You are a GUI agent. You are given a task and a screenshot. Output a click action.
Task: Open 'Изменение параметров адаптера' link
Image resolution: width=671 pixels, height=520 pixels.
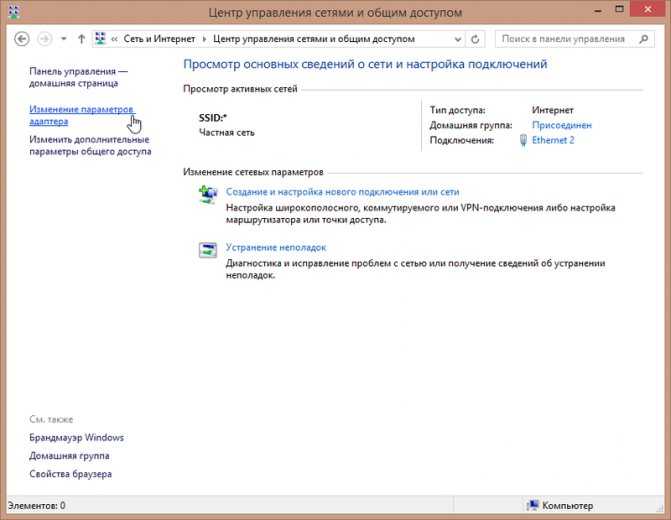click(x=82, y=115)
